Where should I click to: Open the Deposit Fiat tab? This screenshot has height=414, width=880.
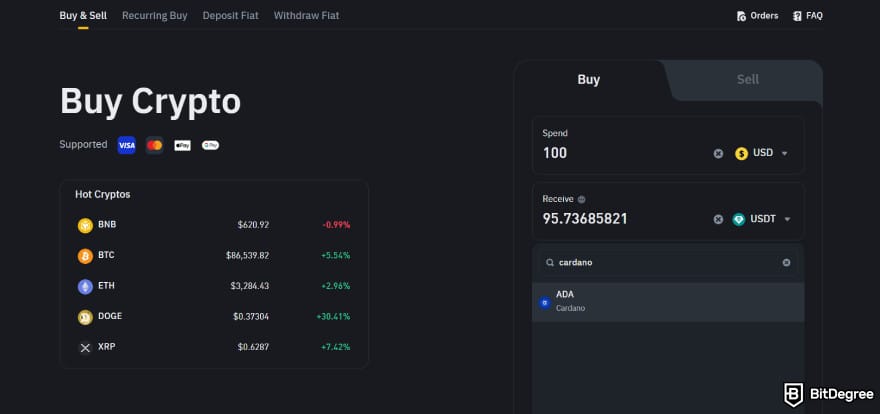pyautogui.click(x=231, y=16)
